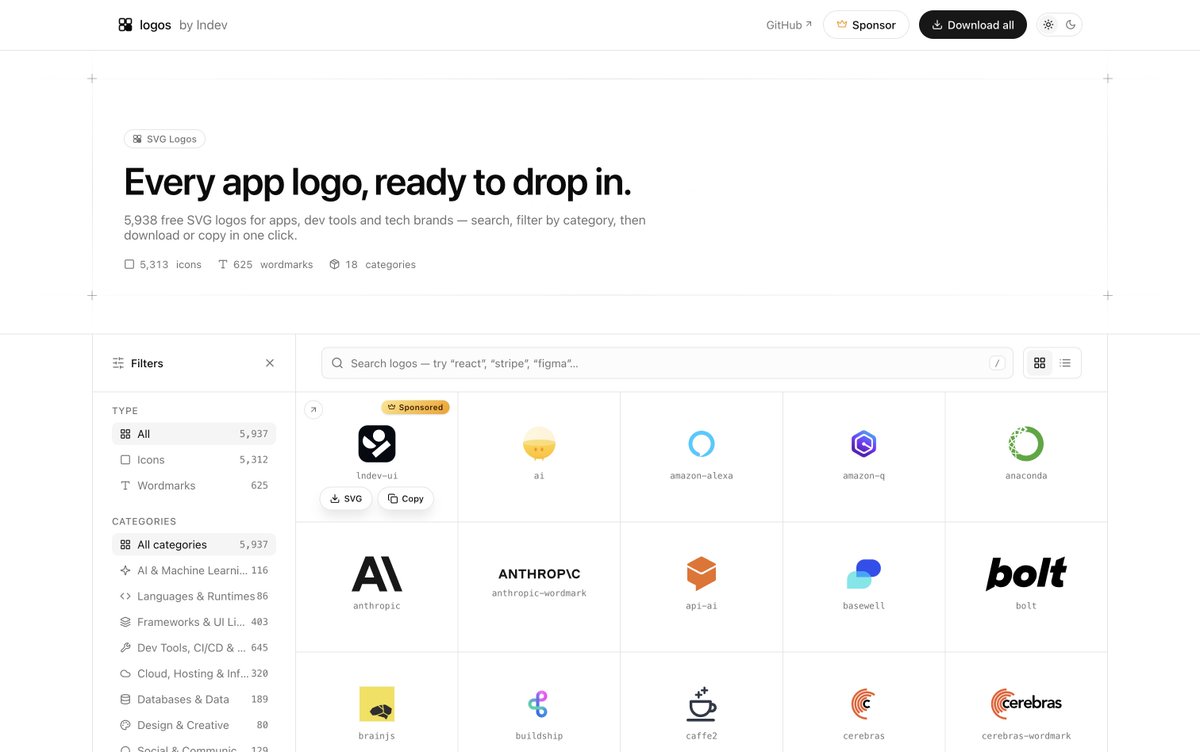
Task: Switch to dark theme moon icon
Action: tap(1071, 25)
